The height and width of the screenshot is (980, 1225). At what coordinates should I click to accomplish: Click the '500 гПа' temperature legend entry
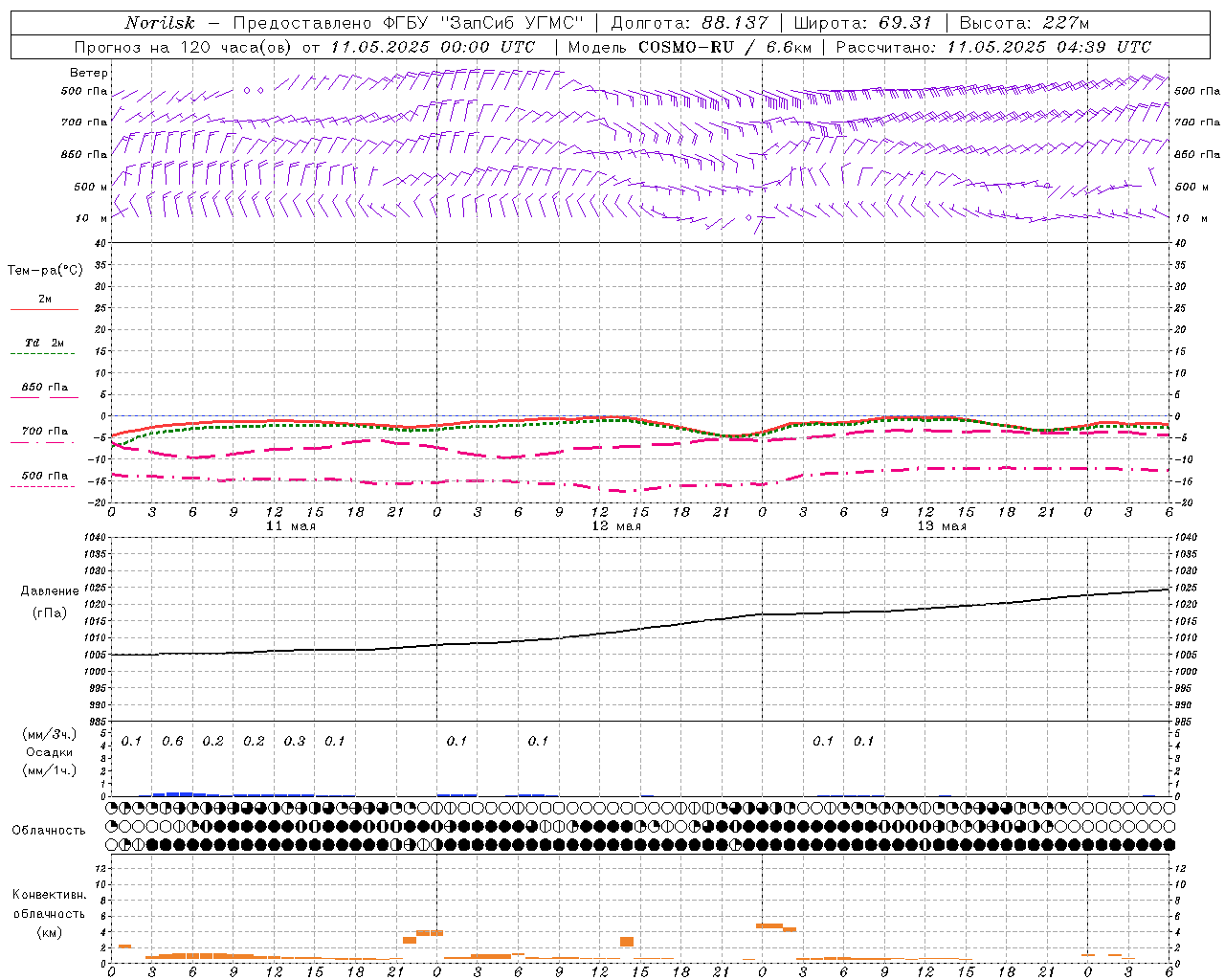[x=45, y=476]
